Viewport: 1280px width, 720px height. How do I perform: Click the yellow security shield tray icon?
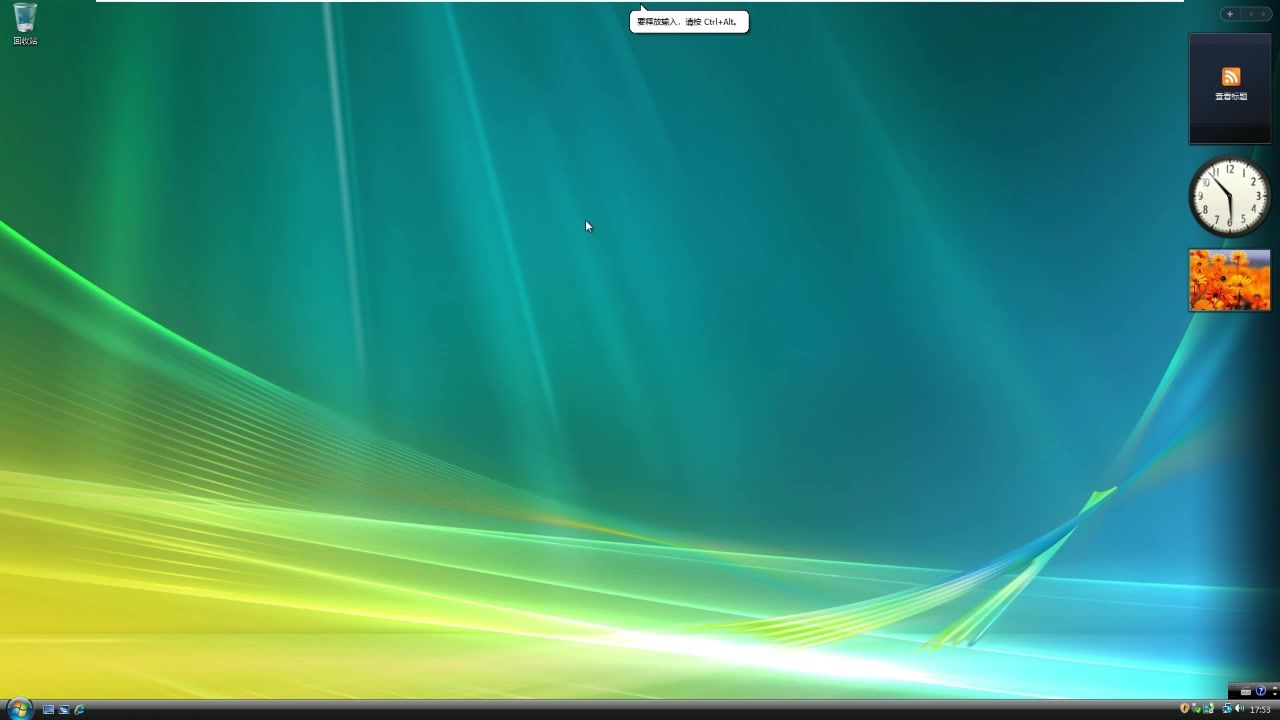coord(1184,708)
